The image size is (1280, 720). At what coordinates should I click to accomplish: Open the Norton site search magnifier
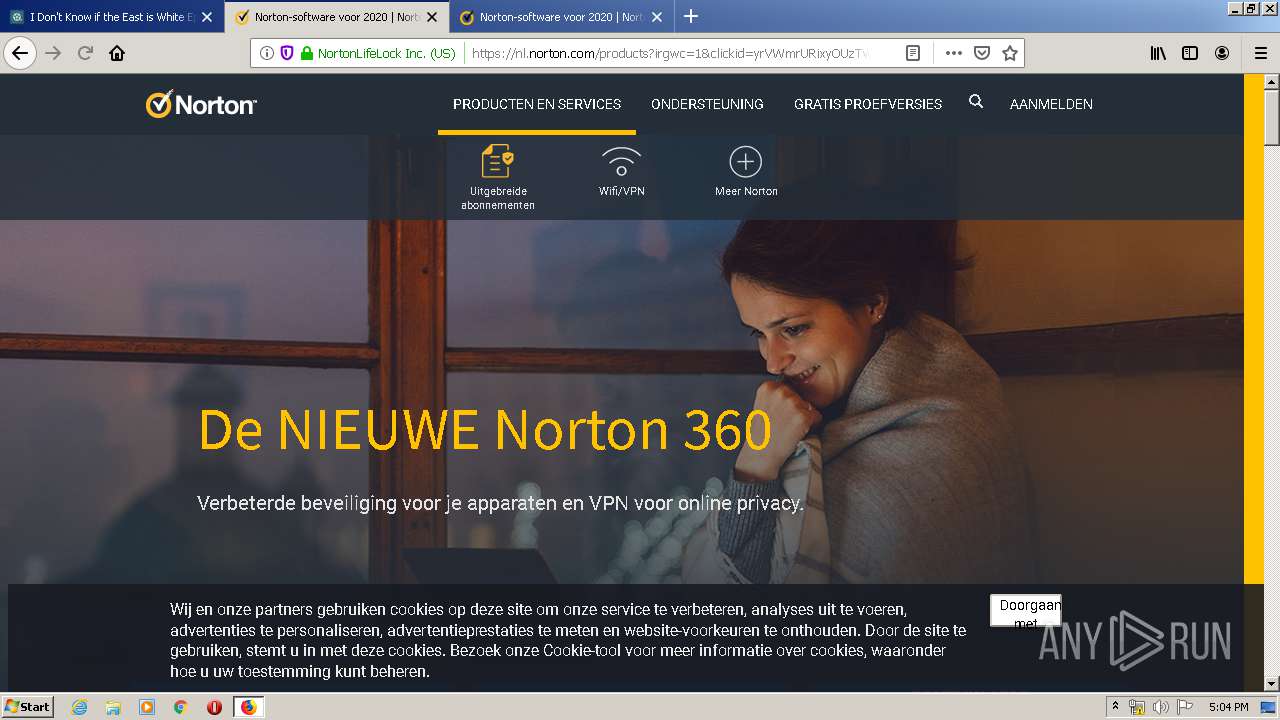pos(976,102)
